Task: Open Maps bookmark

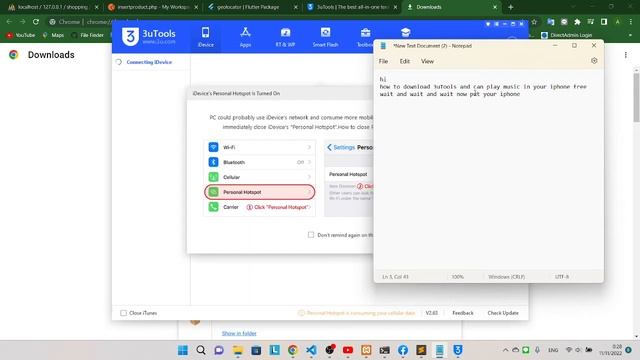Action: 53,35
